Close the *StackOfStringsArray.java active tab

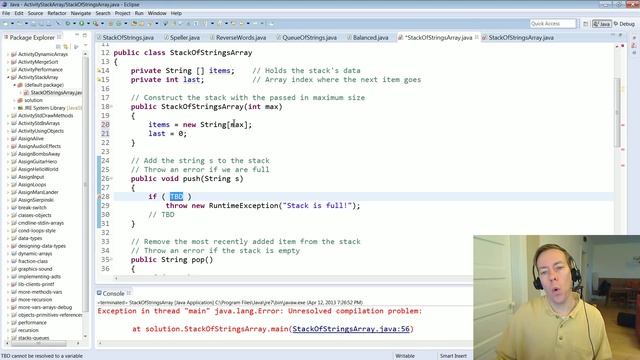(476, 37)
